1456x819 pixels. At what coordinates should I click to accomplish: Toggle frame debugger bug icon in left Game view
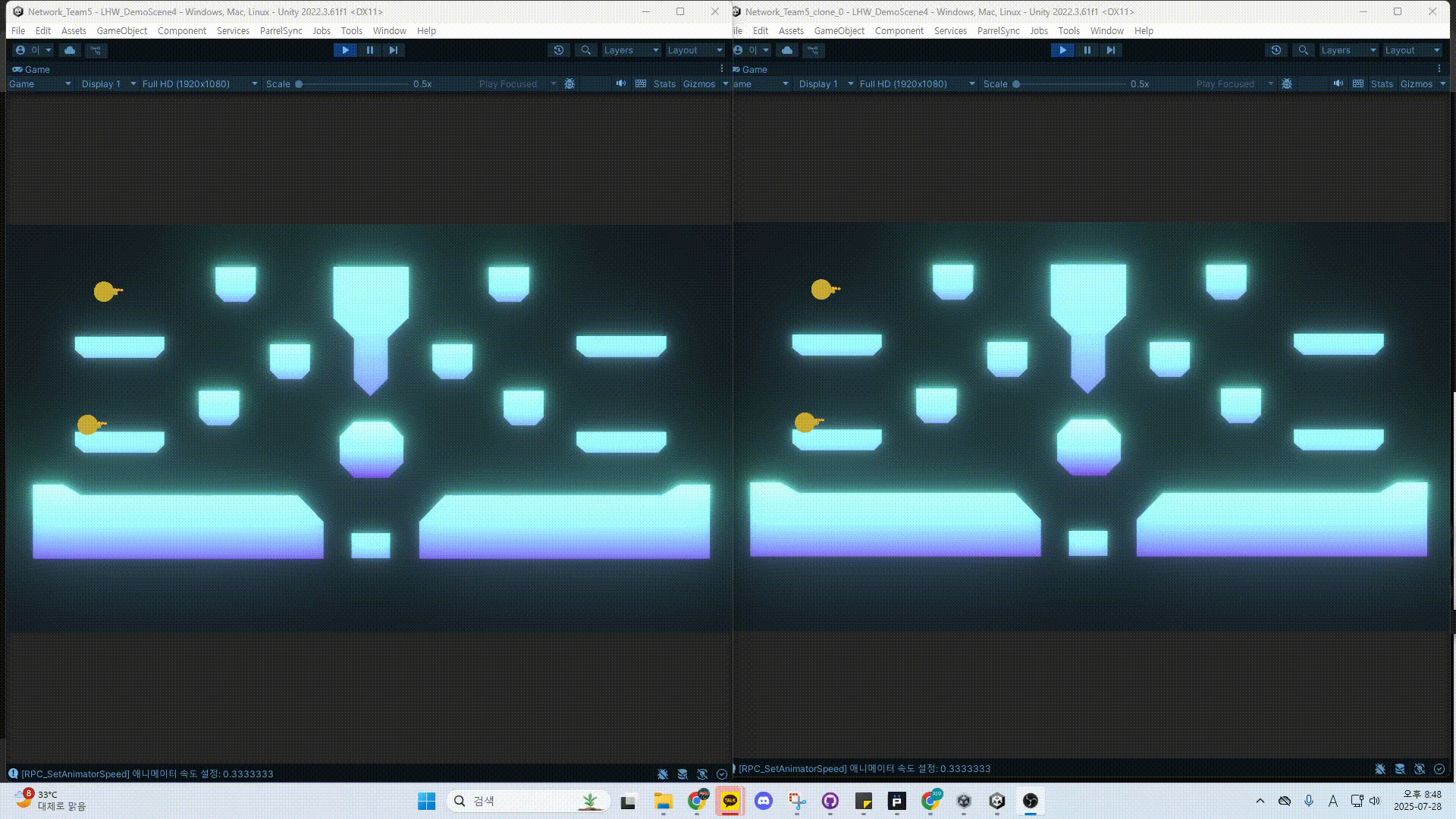(x=570, y=83)
